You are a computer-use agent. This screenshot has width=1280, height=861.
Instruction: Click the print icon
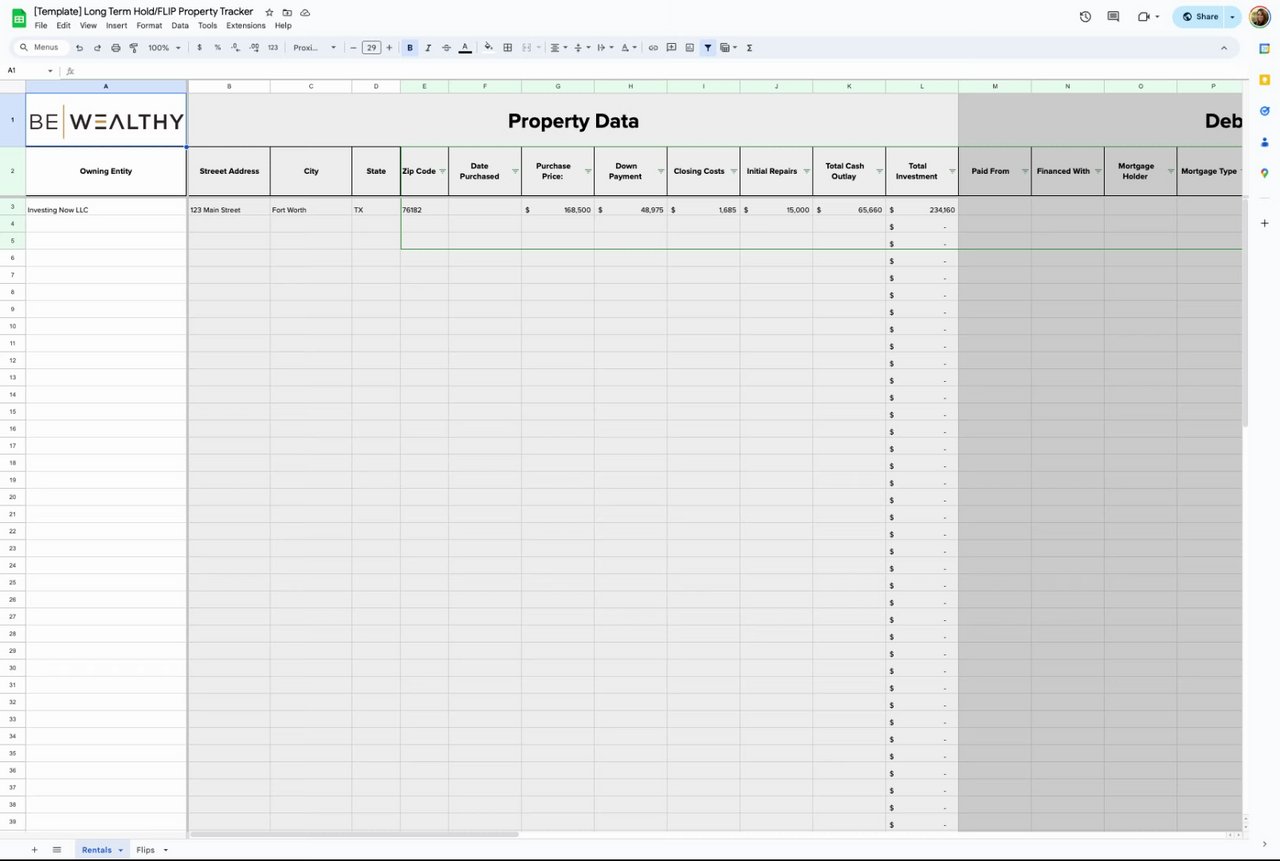point(115,48)
